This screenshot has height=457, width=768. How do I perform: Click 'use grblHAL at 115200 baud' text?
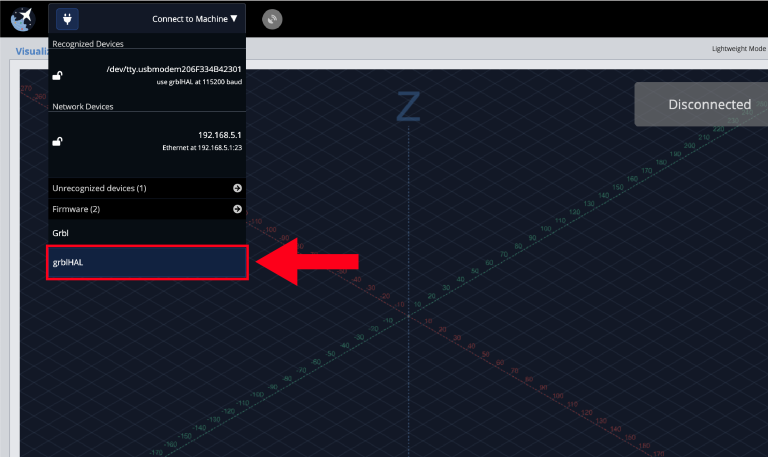point(199,82)
